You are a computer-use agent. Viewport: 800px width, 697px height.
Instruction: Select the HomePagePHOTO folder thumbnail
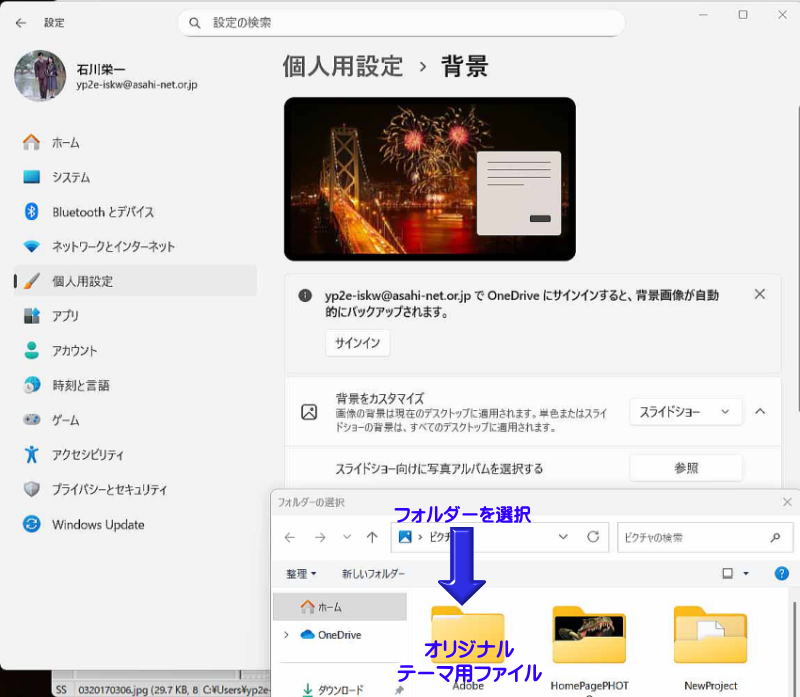coord(589,637)
